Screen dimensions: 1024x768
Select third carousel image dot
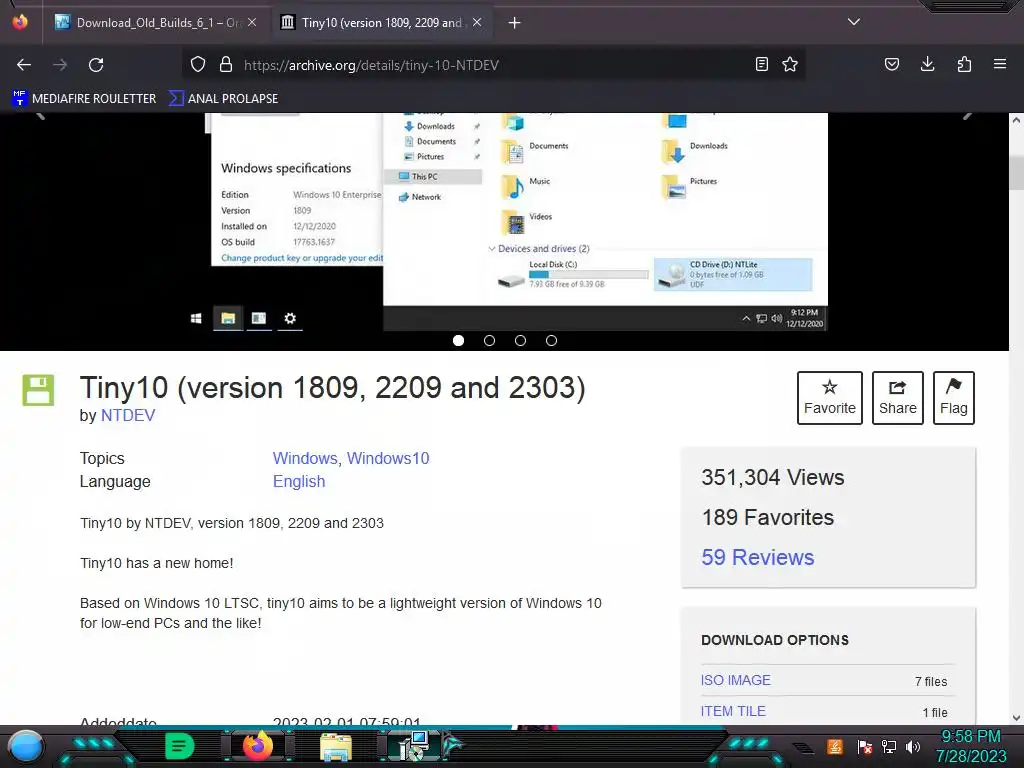point(520,340)
